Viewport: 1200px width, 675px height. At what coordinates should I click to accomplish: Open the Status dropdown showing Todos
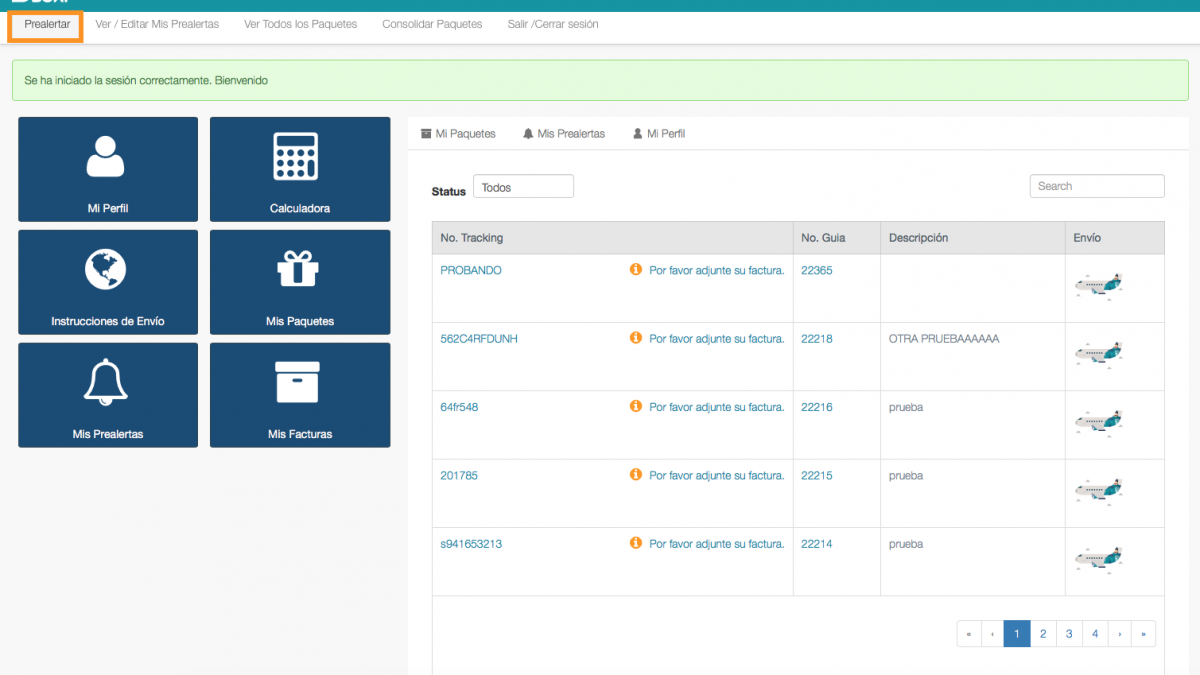523,187
